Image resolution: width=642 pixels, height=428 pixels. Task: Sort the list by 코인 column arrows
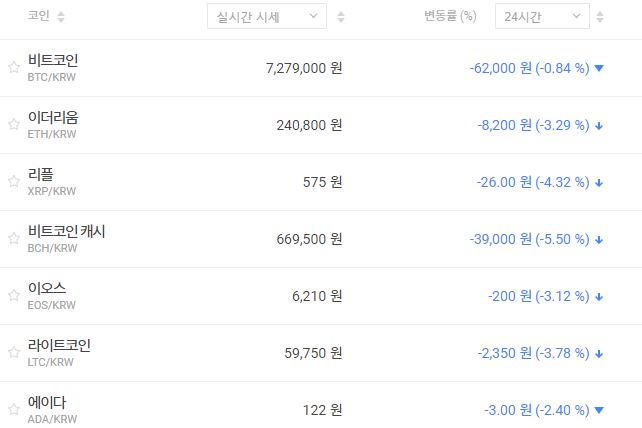[60, 17]
